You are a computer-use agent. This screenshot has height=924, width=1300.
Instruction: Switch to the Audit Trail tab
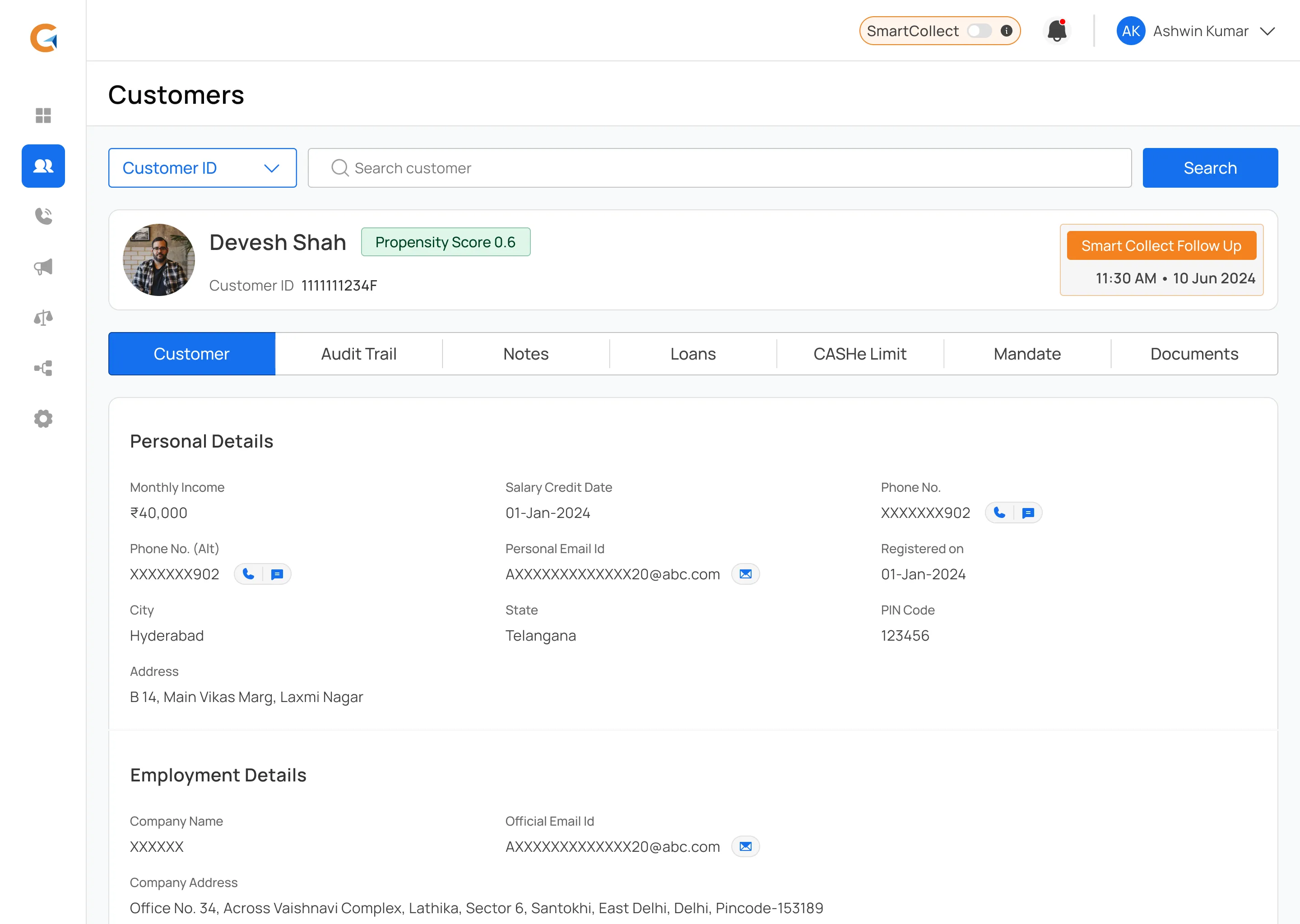(x=358, y=354)
